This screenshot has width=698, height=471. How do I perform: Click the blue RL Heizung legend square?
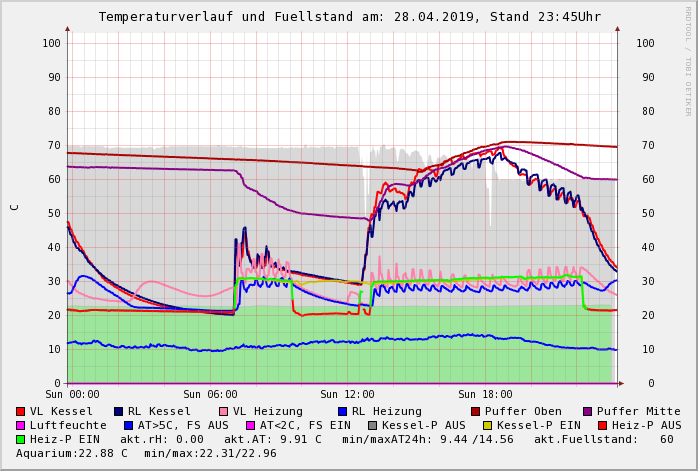343,412
